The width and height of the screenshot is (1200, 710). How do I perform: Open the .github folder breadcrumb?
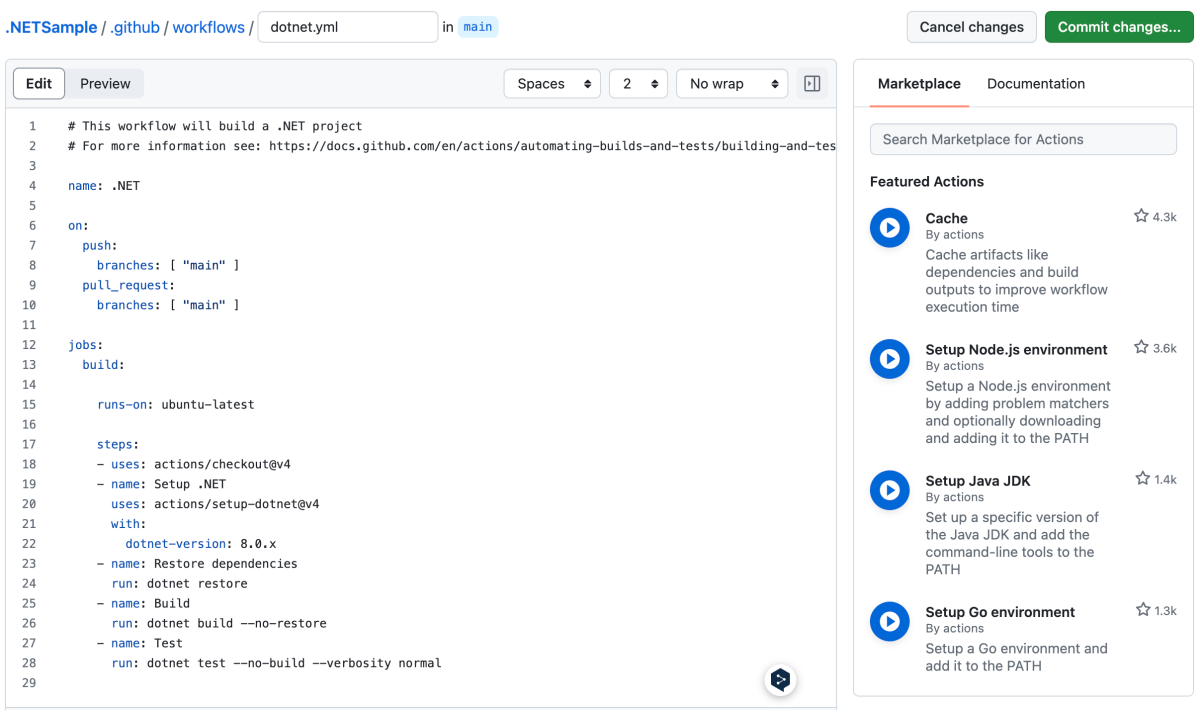[x=135, y=27]
